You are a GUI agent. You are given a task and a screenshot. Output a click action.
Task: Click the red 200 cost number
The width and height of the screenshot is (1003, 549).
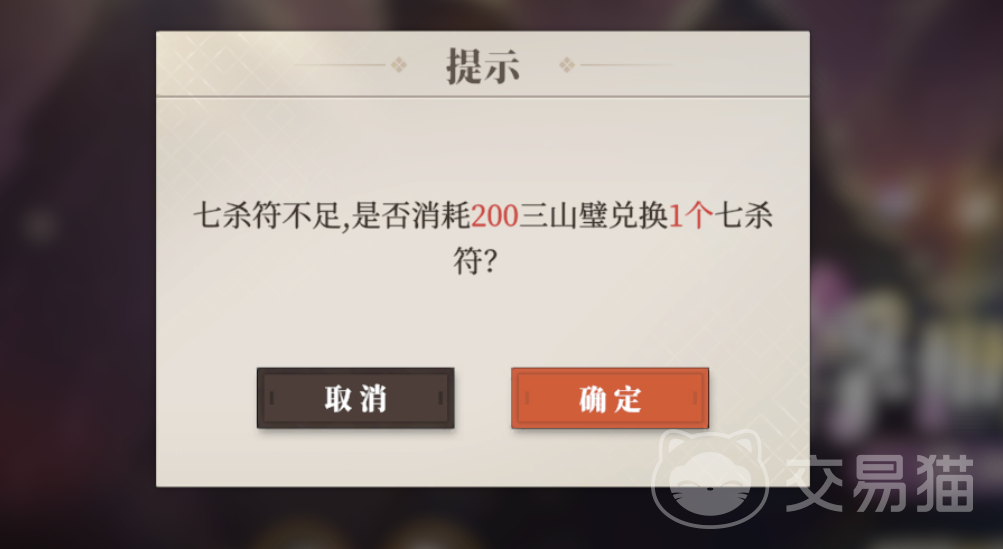pyautogui.click(x=494, y=216)
